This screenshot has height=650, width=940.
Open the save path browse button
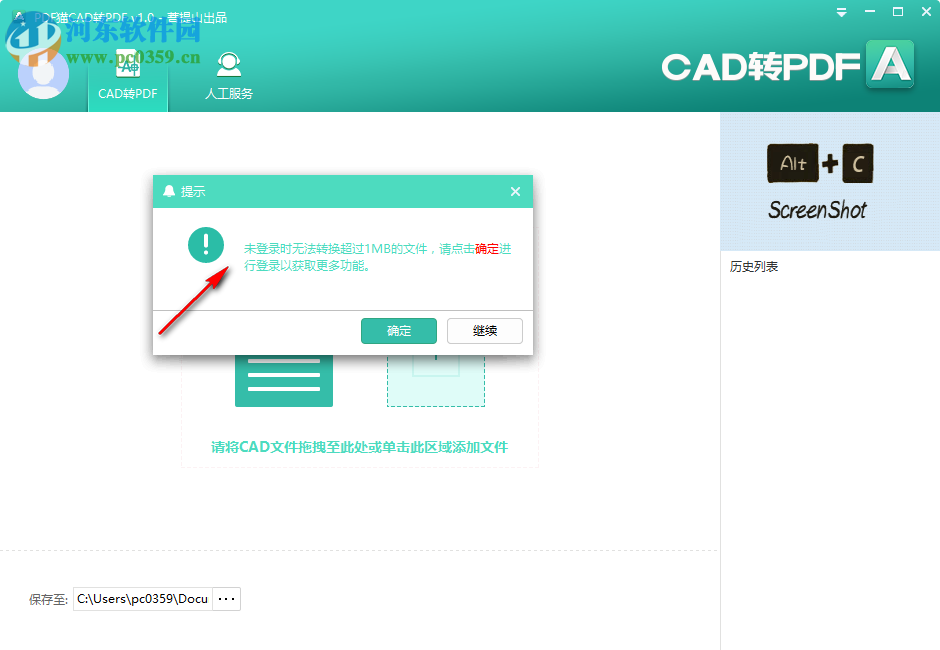point(226,598)
